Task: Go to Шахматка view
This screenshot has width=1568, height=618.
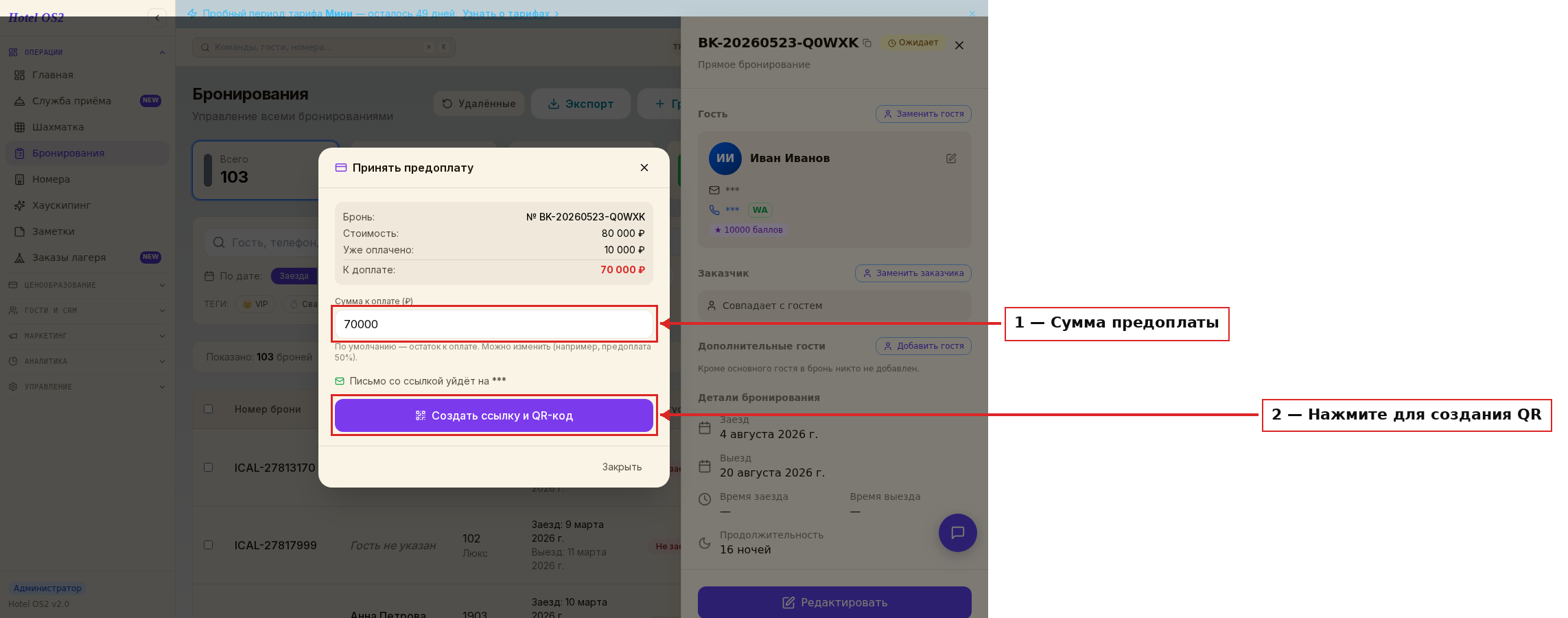Action: click(87, 127)
